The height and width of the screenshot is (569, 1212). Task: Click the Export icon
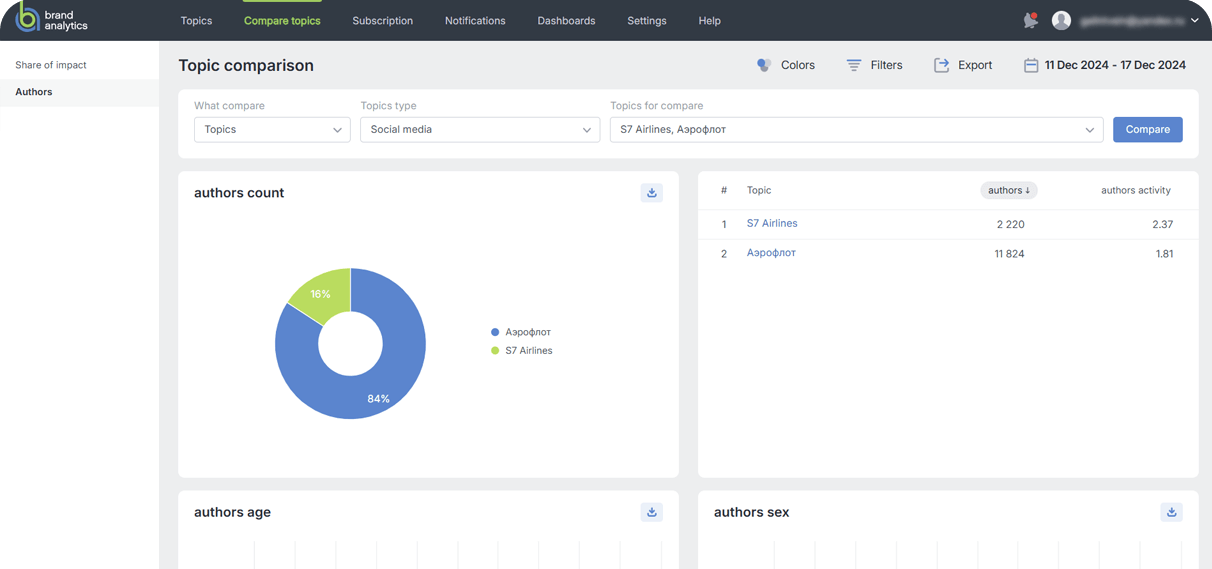(941, 65)
